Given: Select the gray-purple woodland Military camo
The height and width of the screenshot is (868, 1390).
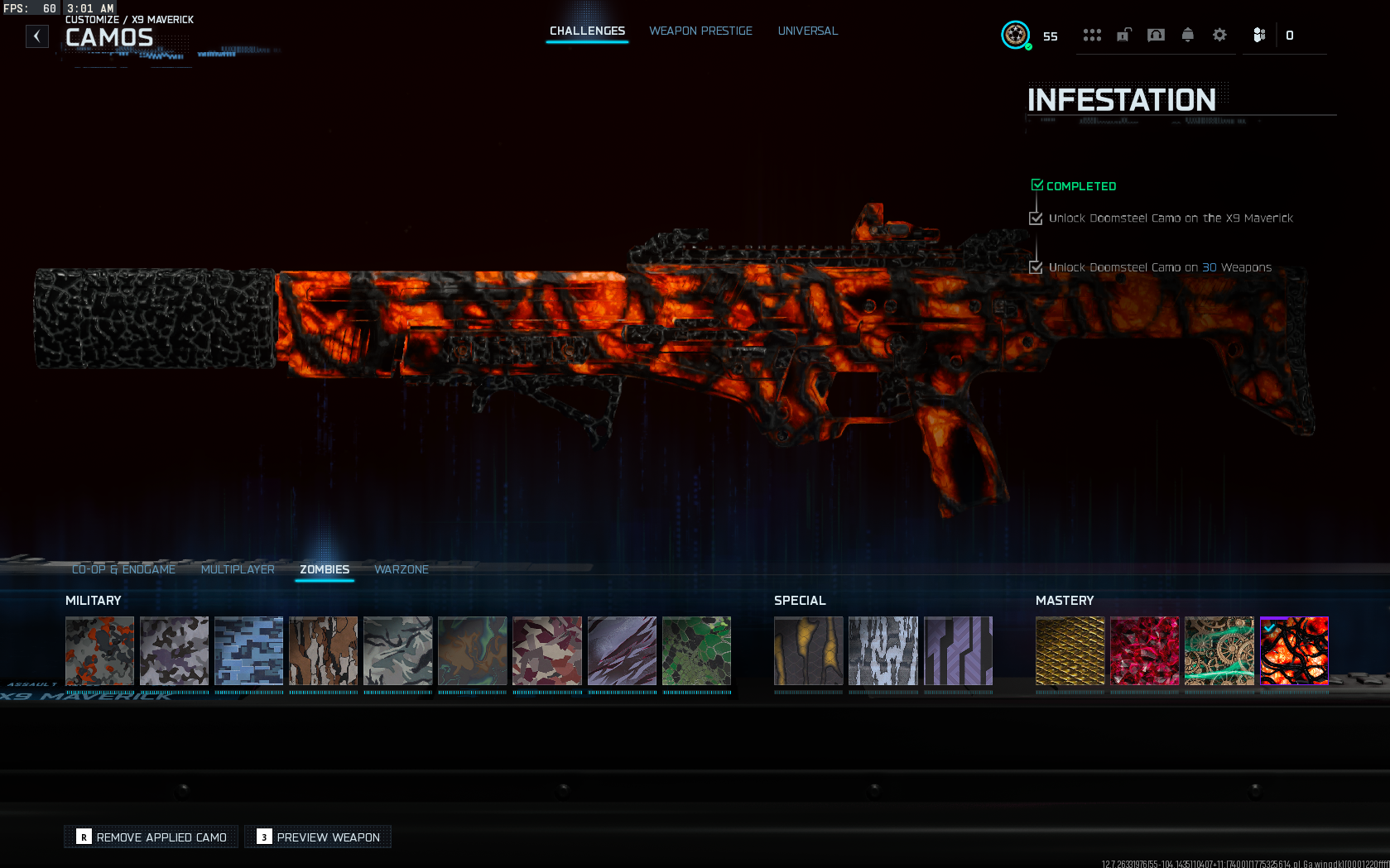Looking at the screenshot, I should coord(174,650).
